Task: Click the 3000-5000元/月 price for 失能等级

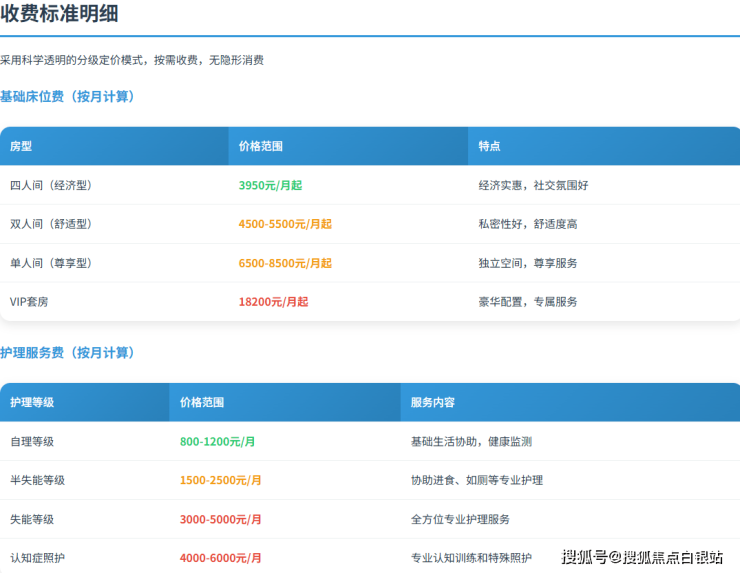Action: click(x=221, y=519)
